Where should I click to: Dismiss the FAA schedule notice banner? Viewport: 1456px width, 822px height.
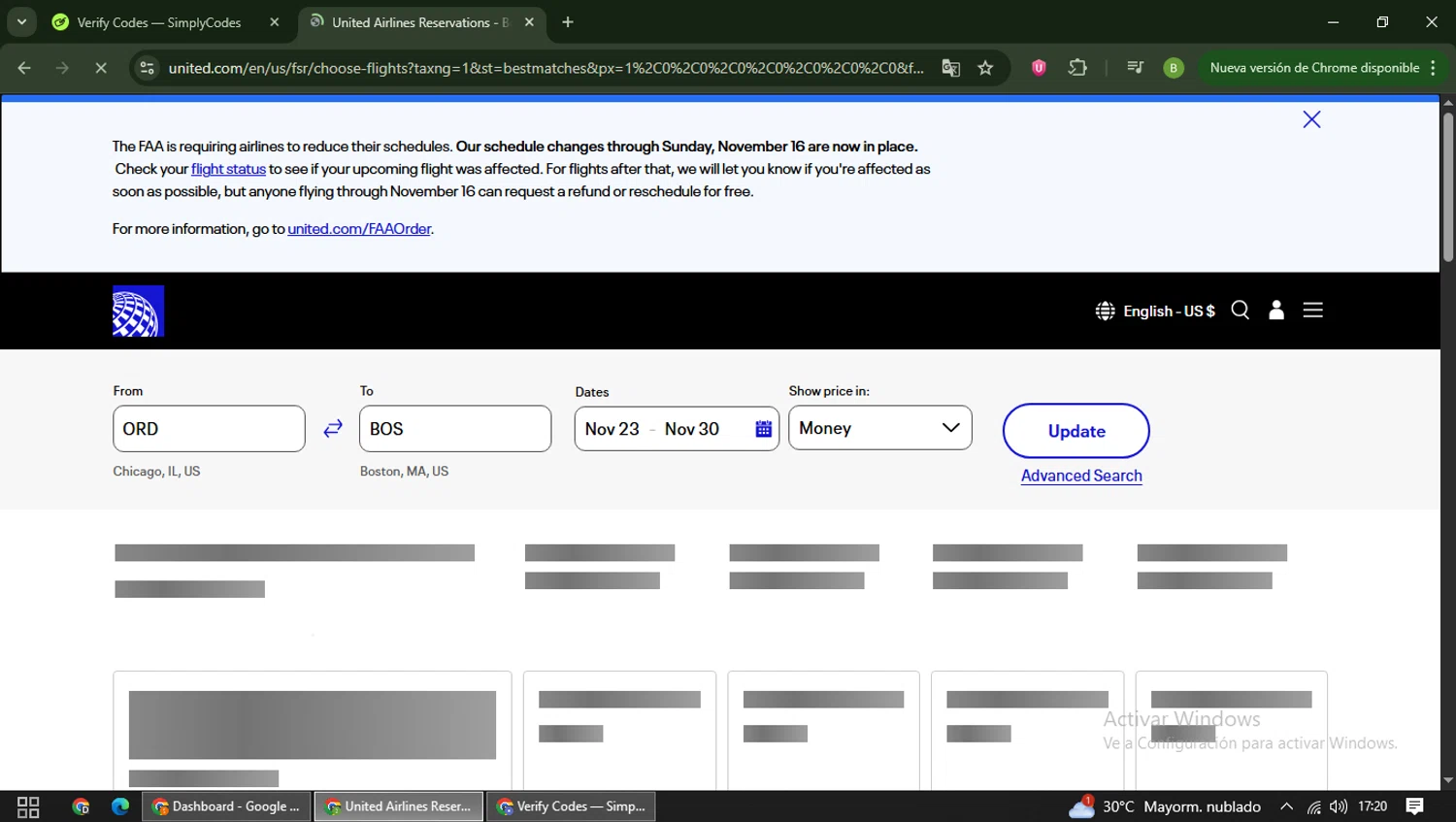pos(1311,119)
